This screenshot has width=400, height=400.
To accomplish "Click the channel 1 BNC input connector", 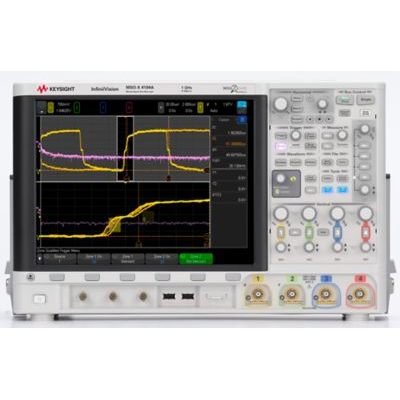I will click(257, 294).
